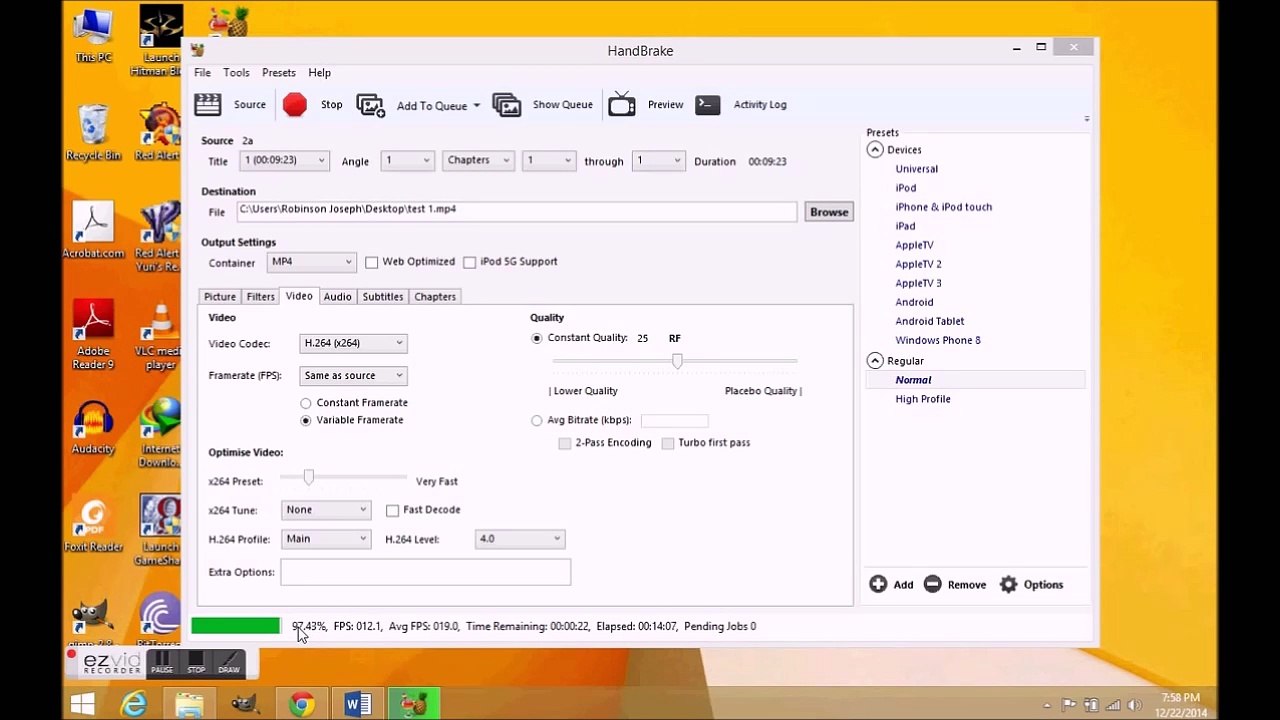Open Internet Explorer from the taskbar
Viewport: 1280px width, 720px height.
[x=133, y=704]
